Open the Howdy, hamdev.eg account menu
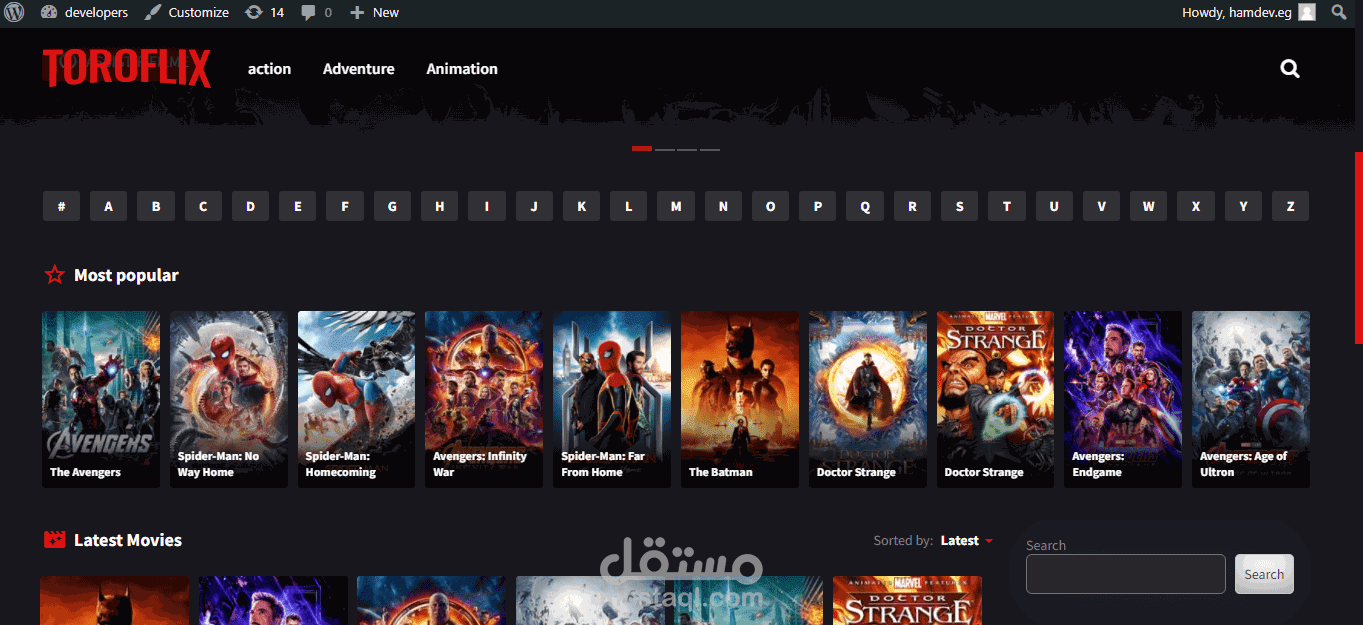The width and height of the screenshot is (1363, 625). pyautogui.click(x=1248, y=12)
